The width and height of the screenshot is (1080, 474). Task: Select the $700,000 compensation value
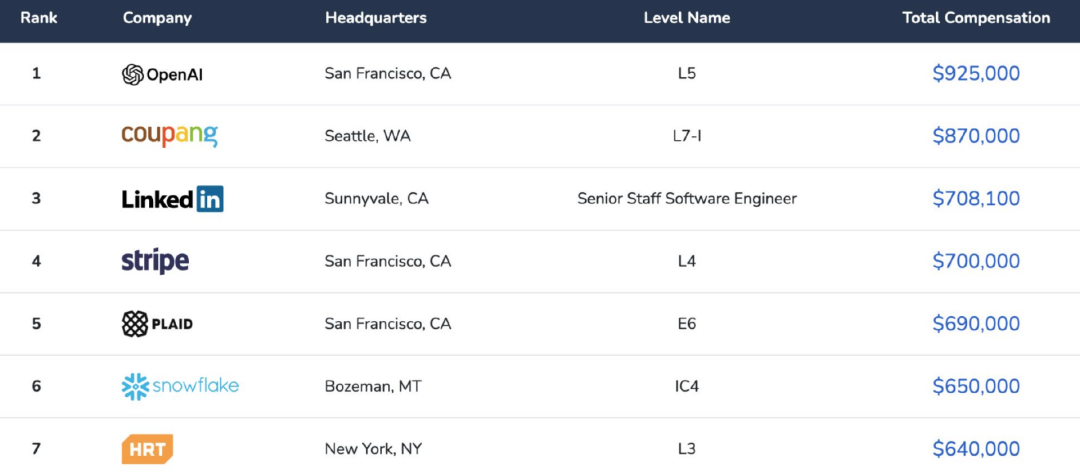pyautogui.click(x=976, y=261)
